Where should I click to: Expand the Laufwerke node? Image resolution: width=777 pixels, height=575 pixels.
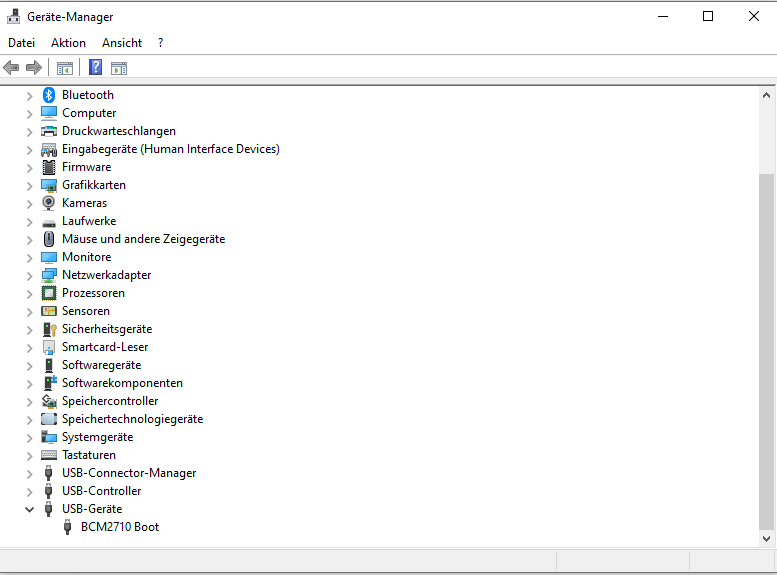[29, 222]
